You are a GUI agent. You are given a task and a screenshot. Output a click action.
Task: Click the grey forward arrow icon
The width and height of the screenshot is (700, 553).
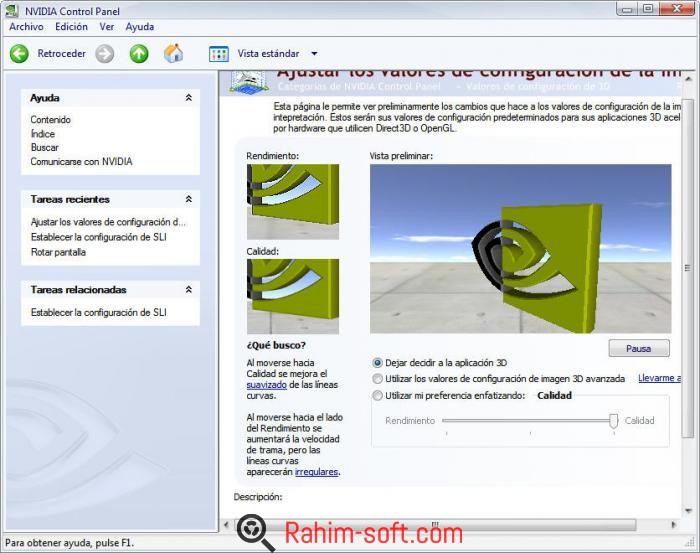point(104,54)
